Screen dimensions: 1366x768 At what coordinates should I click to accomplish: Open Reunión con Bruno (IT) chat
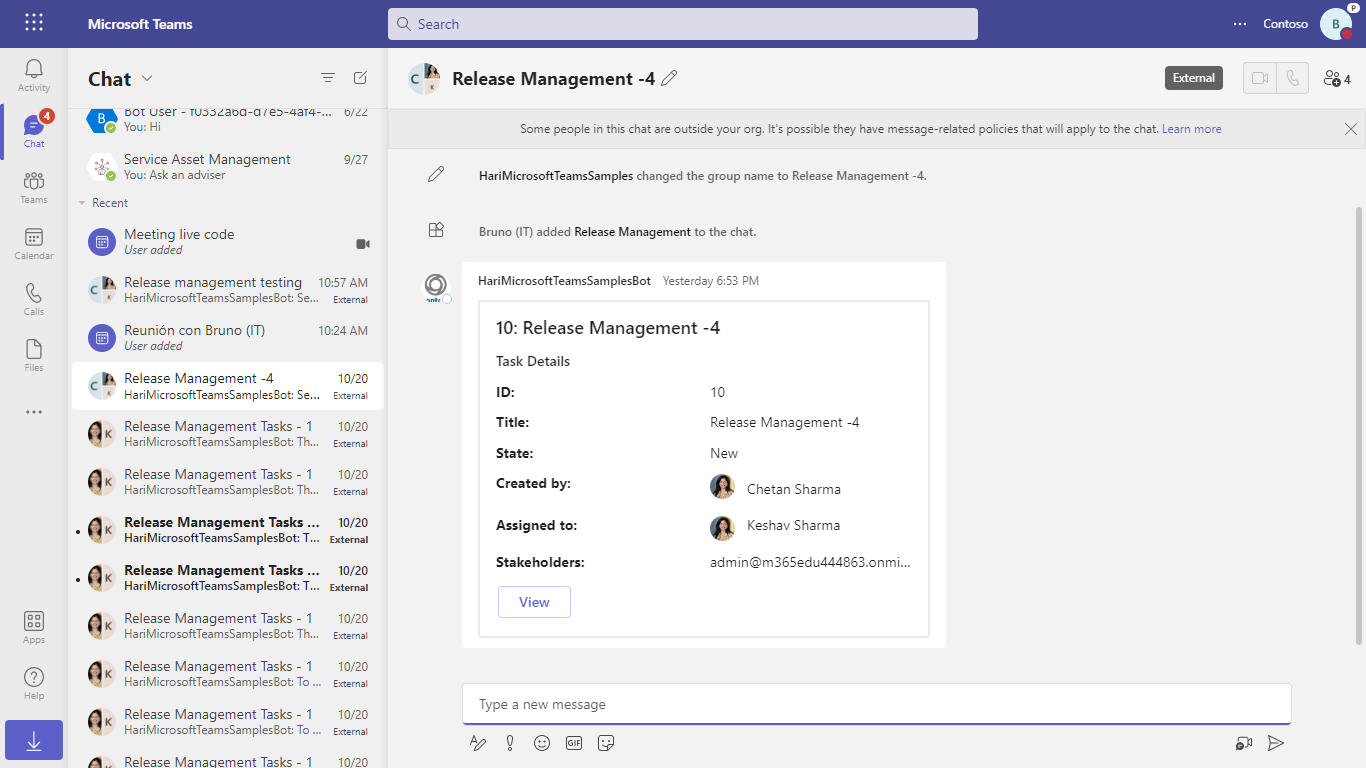228,338
